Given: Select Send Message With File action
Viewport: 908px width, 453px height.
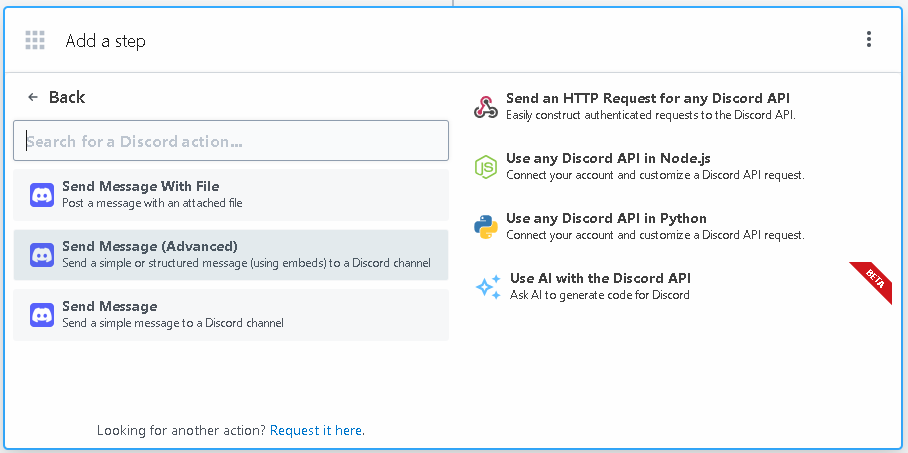Looking at the screenshot, I should pyautogui.click(x=231, y=195).
